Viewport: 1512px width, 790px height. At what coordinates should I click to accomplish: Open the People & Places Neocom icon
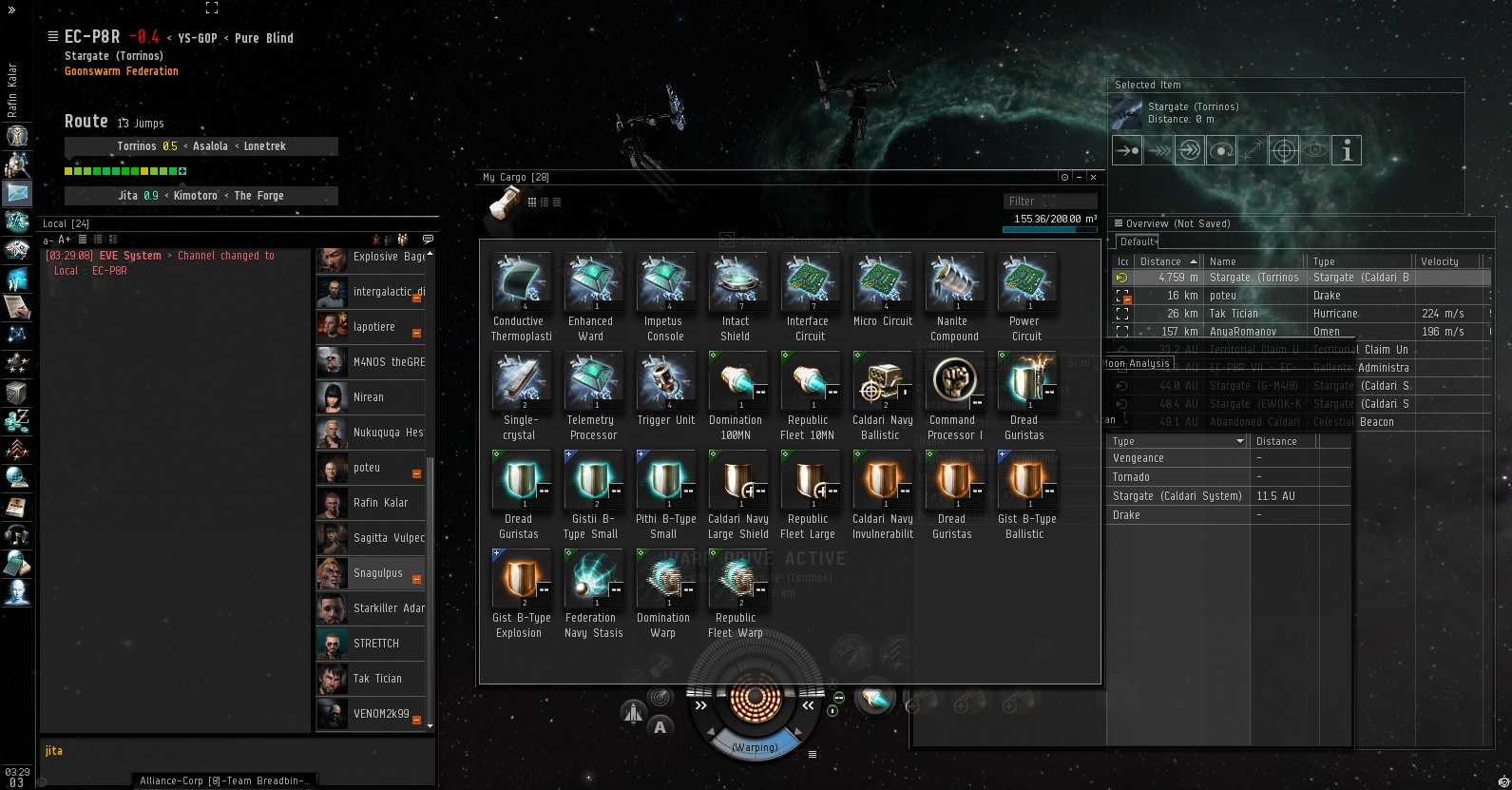pyautogui.click(x=17, y=164)
